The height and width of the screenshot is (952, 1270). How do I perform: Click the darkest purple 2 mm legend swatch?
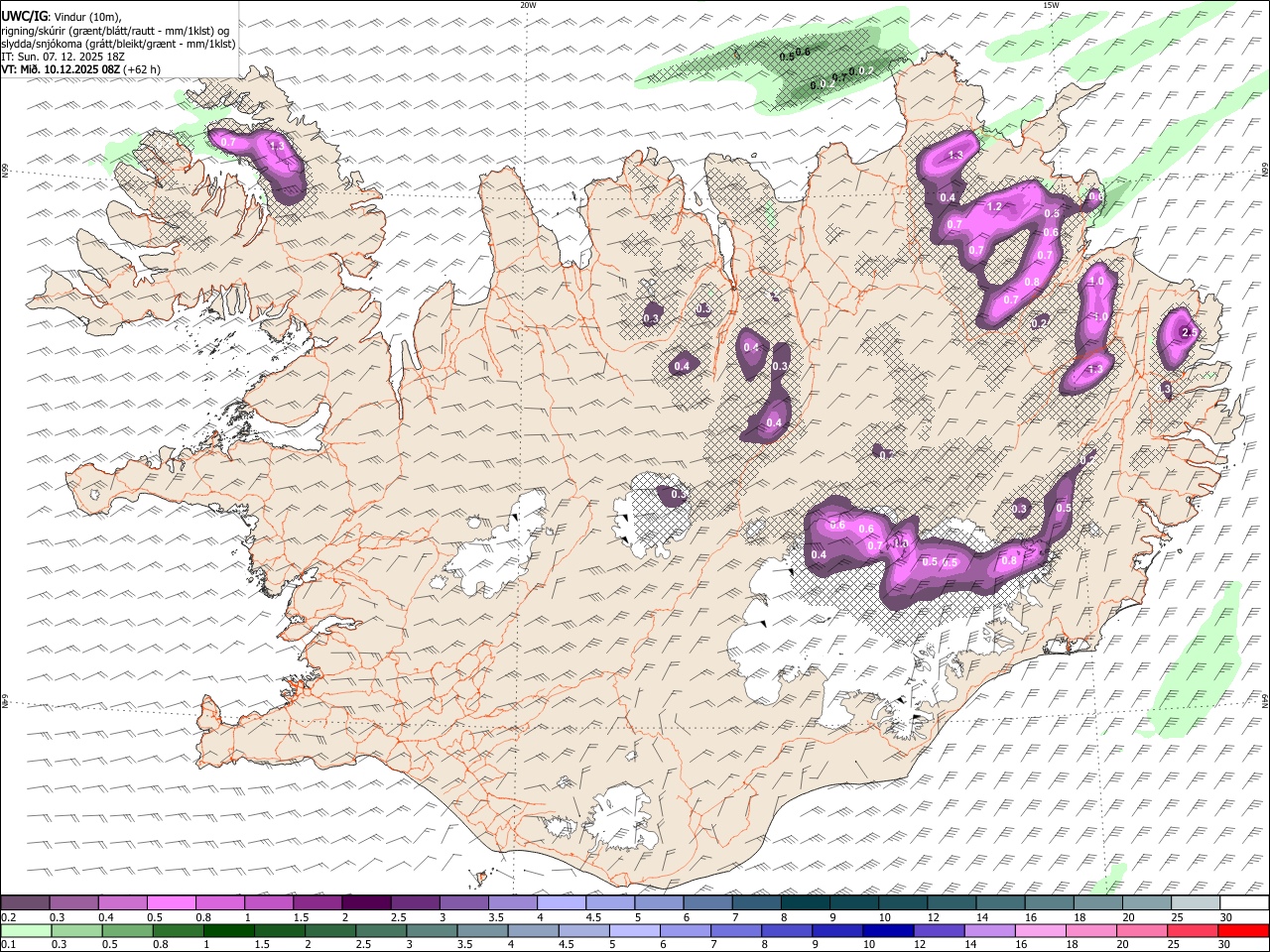pos(366,903)
